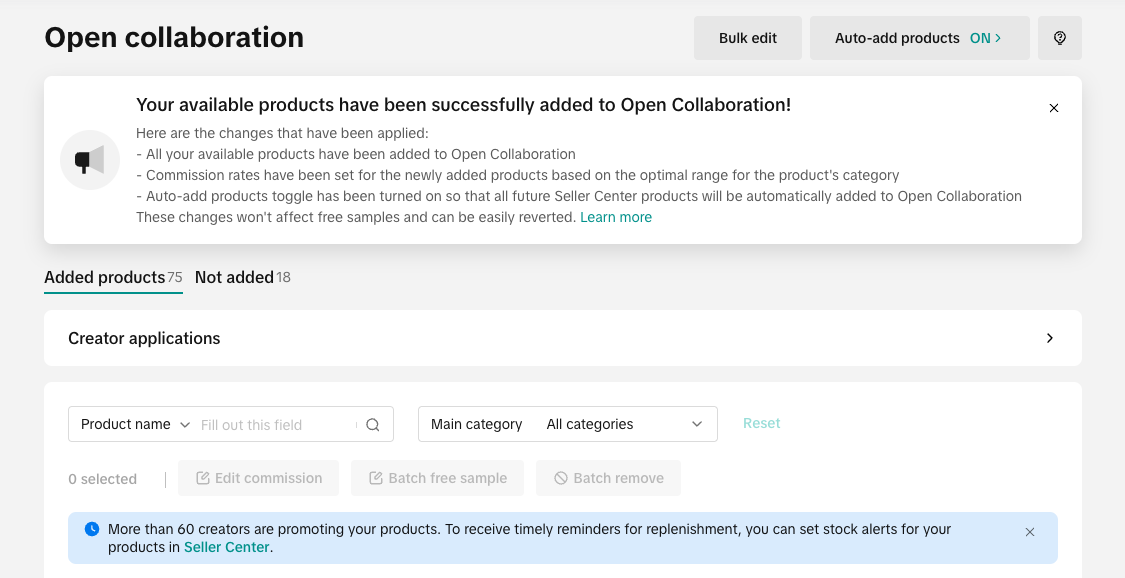The image size is (1125, 578).
Task: Switch to the Not added tab
Action: [x=235, y=277]
